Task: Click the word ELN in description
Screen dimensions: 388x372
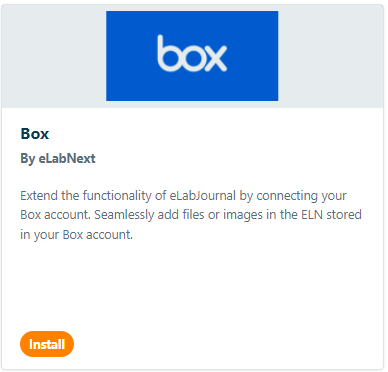Action: 312,215
